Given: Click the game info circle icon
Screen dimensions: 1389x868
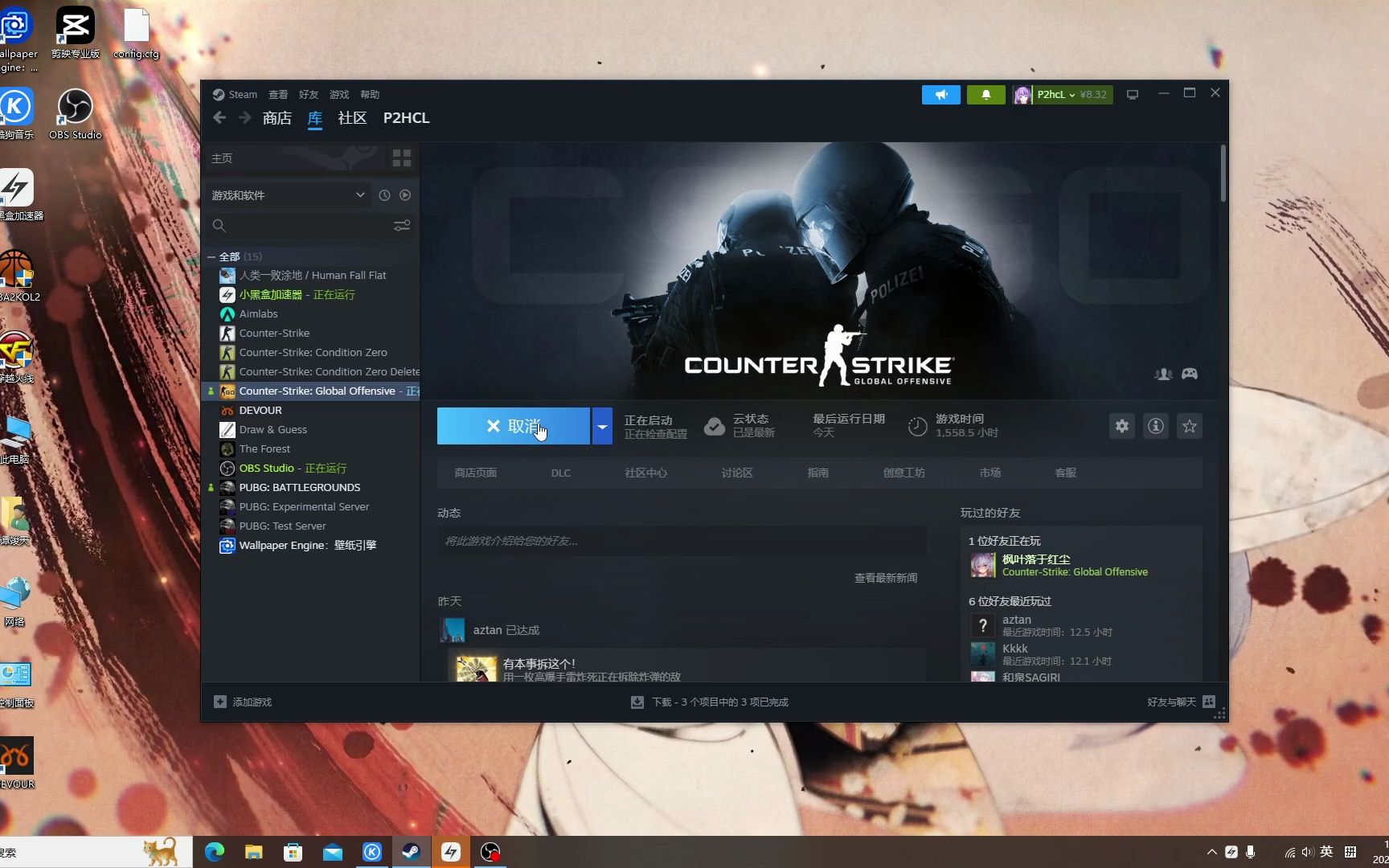Looking at the screenshot, I should pos(1156,426).
